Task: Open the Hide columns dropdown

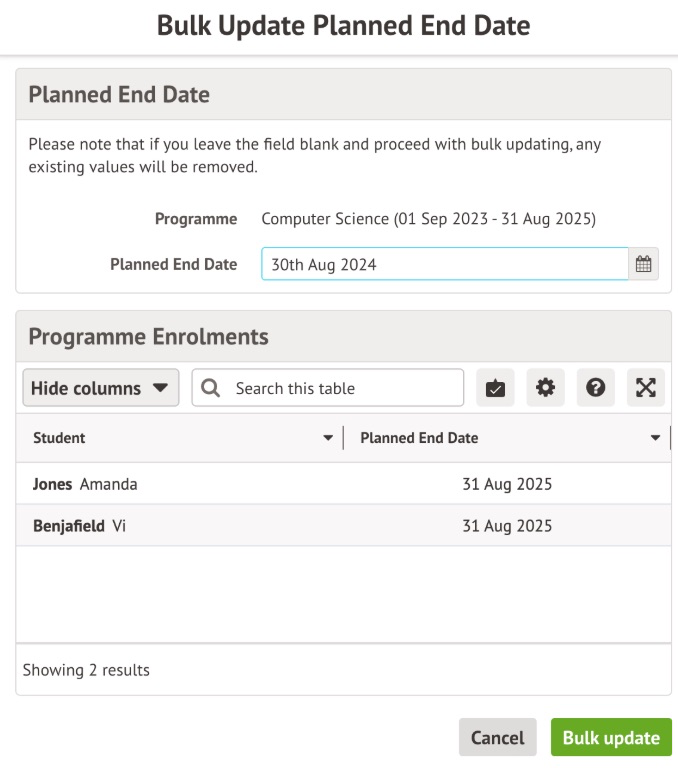Action: pos(100,388)
